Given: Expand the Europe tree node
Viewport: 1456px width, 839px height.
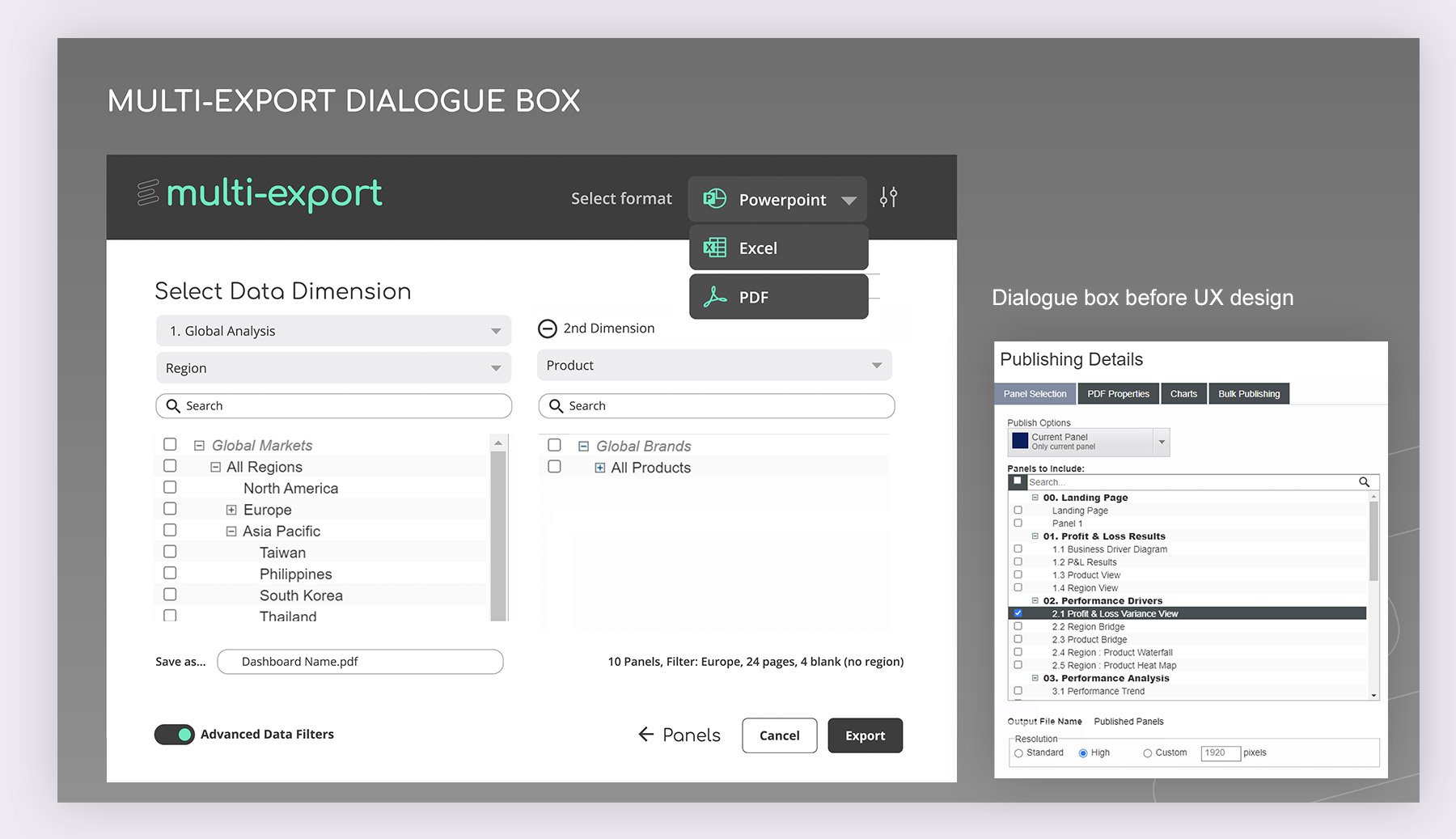Looking at the screenshot, I should point(231,510).
